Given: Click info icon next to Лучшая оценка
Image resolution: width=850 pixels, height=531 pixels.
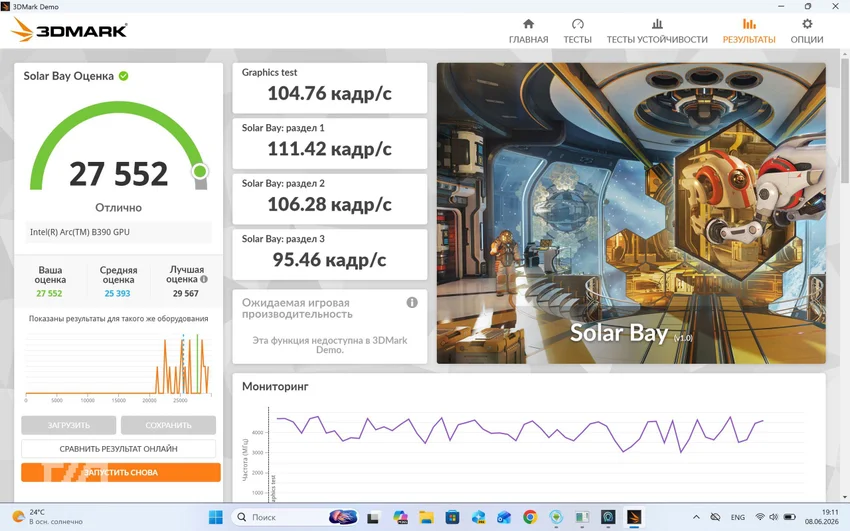Looking at the screenshot, I should (x=204, y=280).
